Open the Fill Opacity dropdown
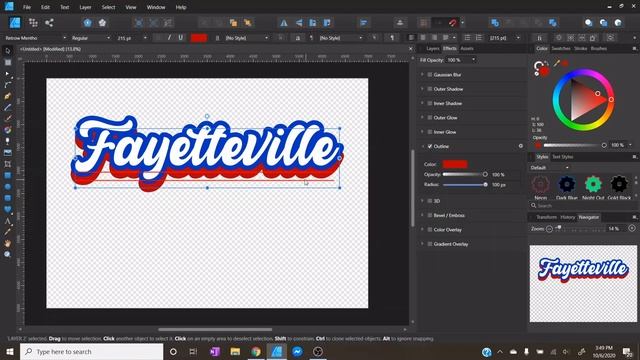This screenshot has width=640, height=360. 473,60
